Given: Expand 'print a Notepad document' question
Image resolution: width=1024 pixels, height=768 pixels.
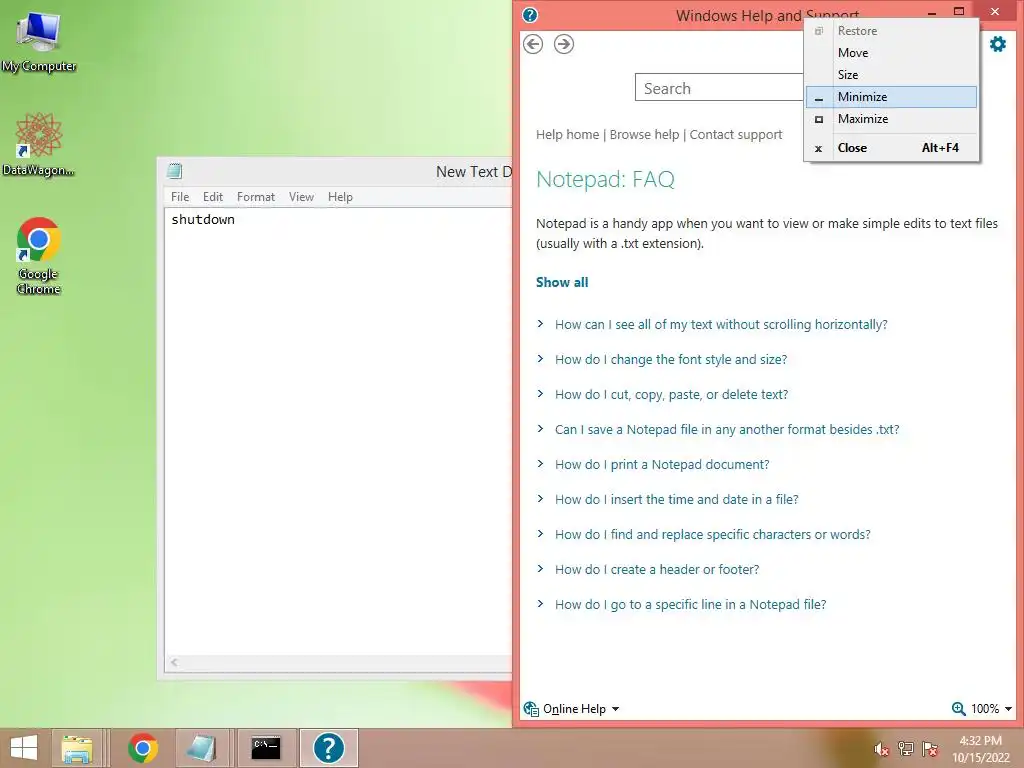Looking at the screenshot, I should [662, 464].
